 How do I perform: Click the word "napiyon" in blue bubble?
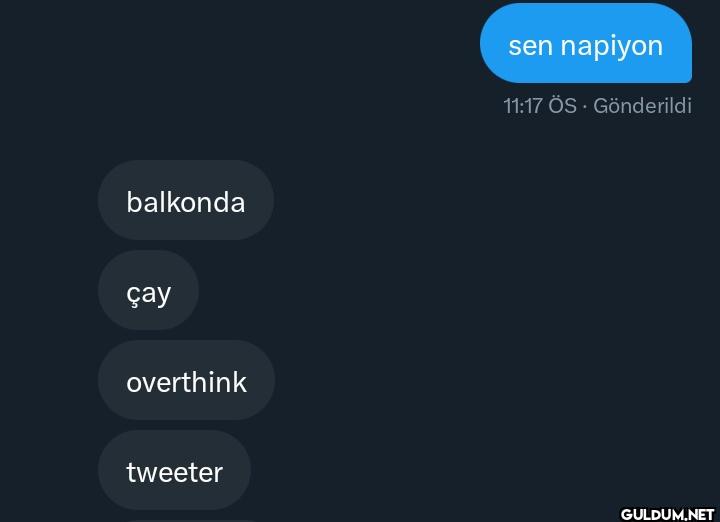coord(612,46)
